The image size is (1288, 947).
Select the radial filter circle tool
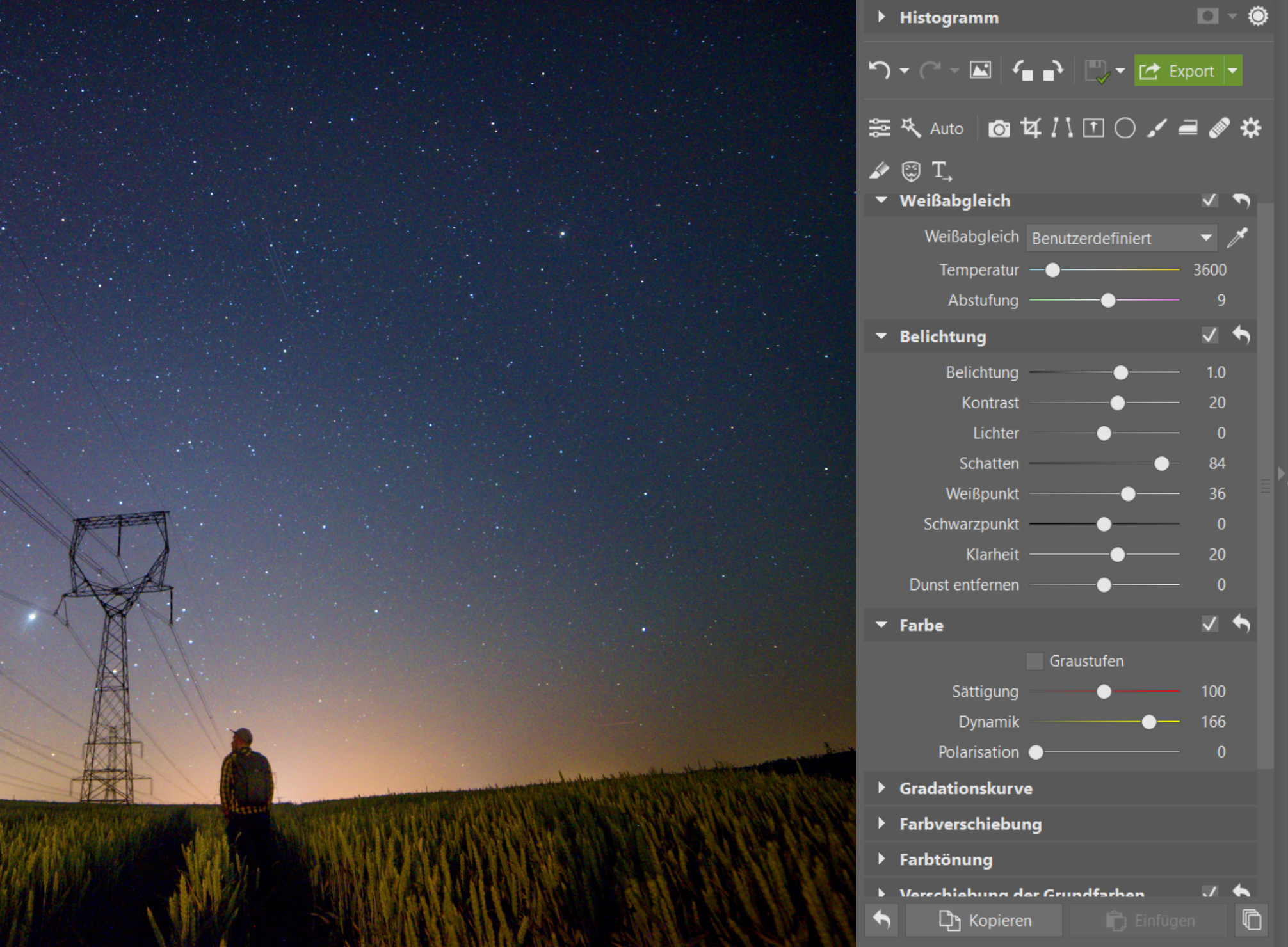(1125, 128)
